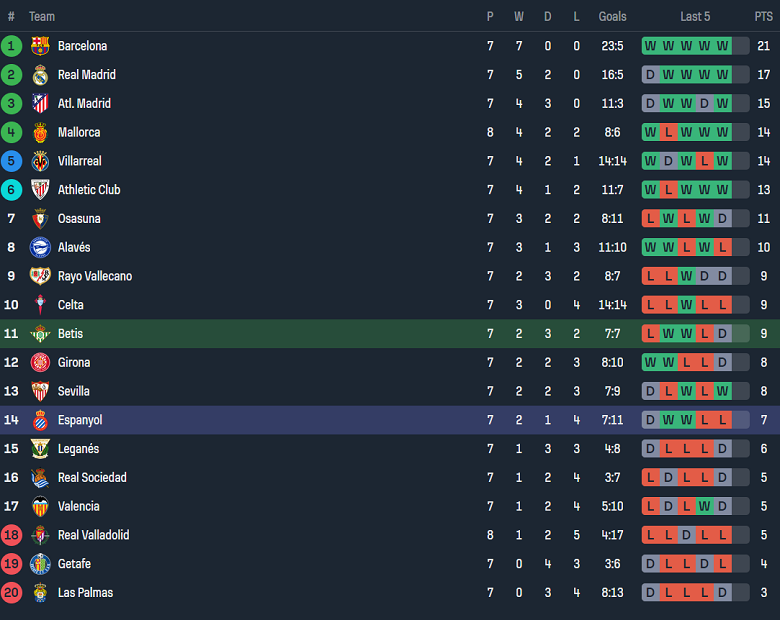Click Sevilla's first form result, a draw
Image resolution: width=780 pixels, height=620 pixels.
(x=650, y=391)
